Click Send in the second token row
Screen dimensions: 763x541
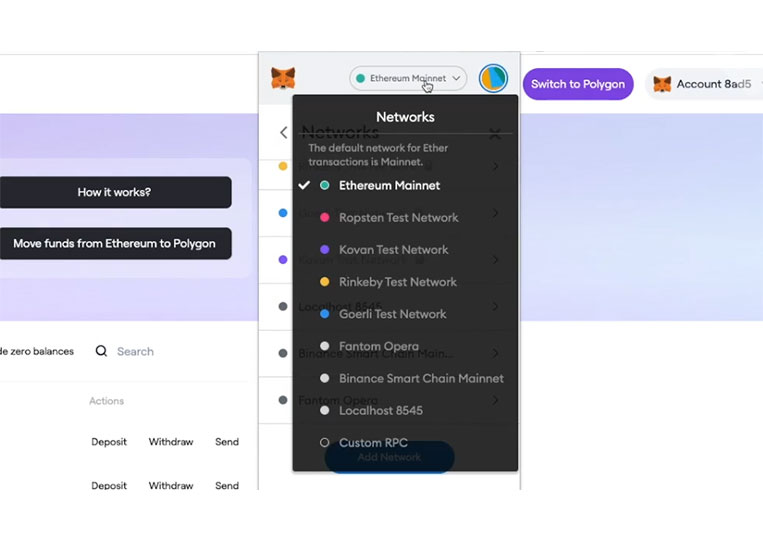(227, 485)
